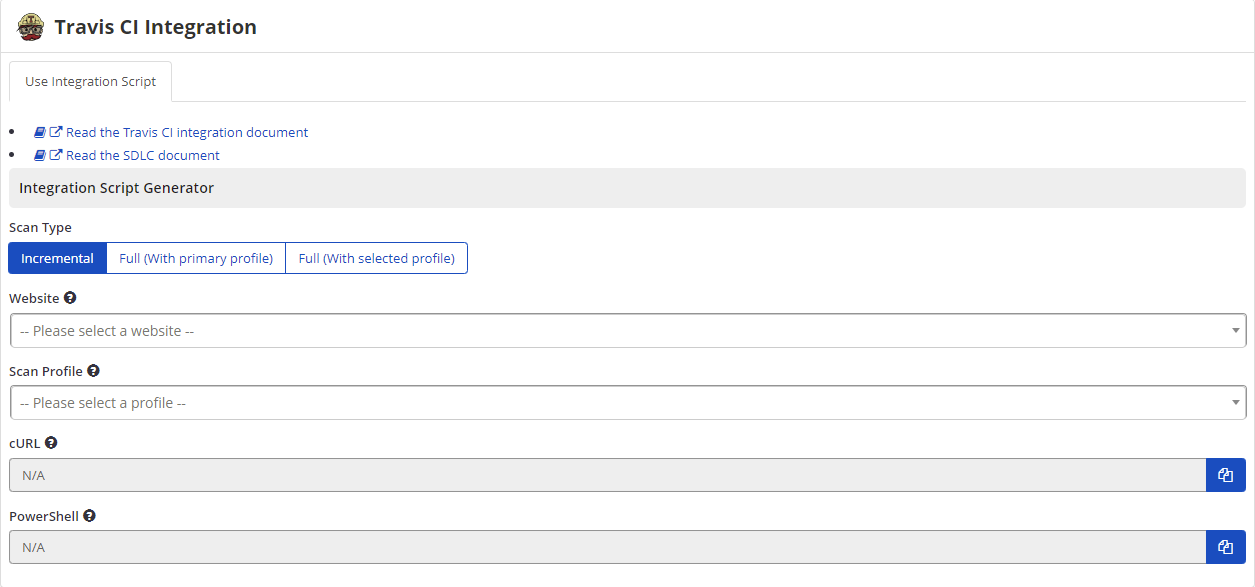The width and height of the screenshot is (1255, 587).
Task: Select Full (With primary profile) scan type
Action: click(196, 257)
